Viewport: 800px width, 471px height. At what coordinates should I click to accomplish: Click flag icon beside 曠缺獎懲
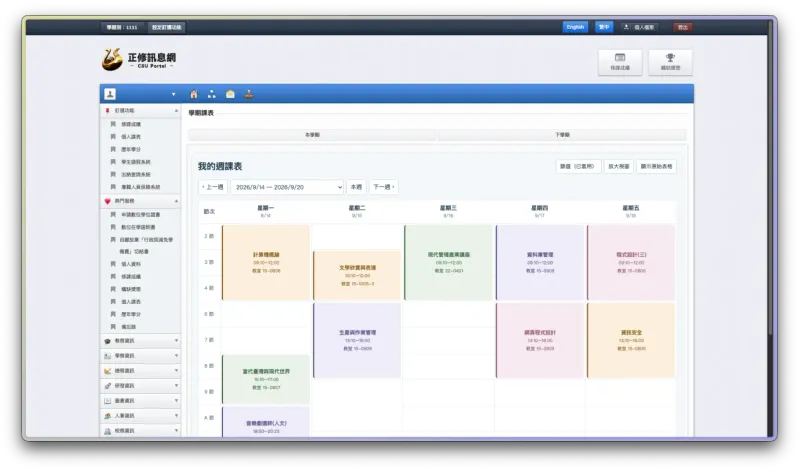pos(113,289)
